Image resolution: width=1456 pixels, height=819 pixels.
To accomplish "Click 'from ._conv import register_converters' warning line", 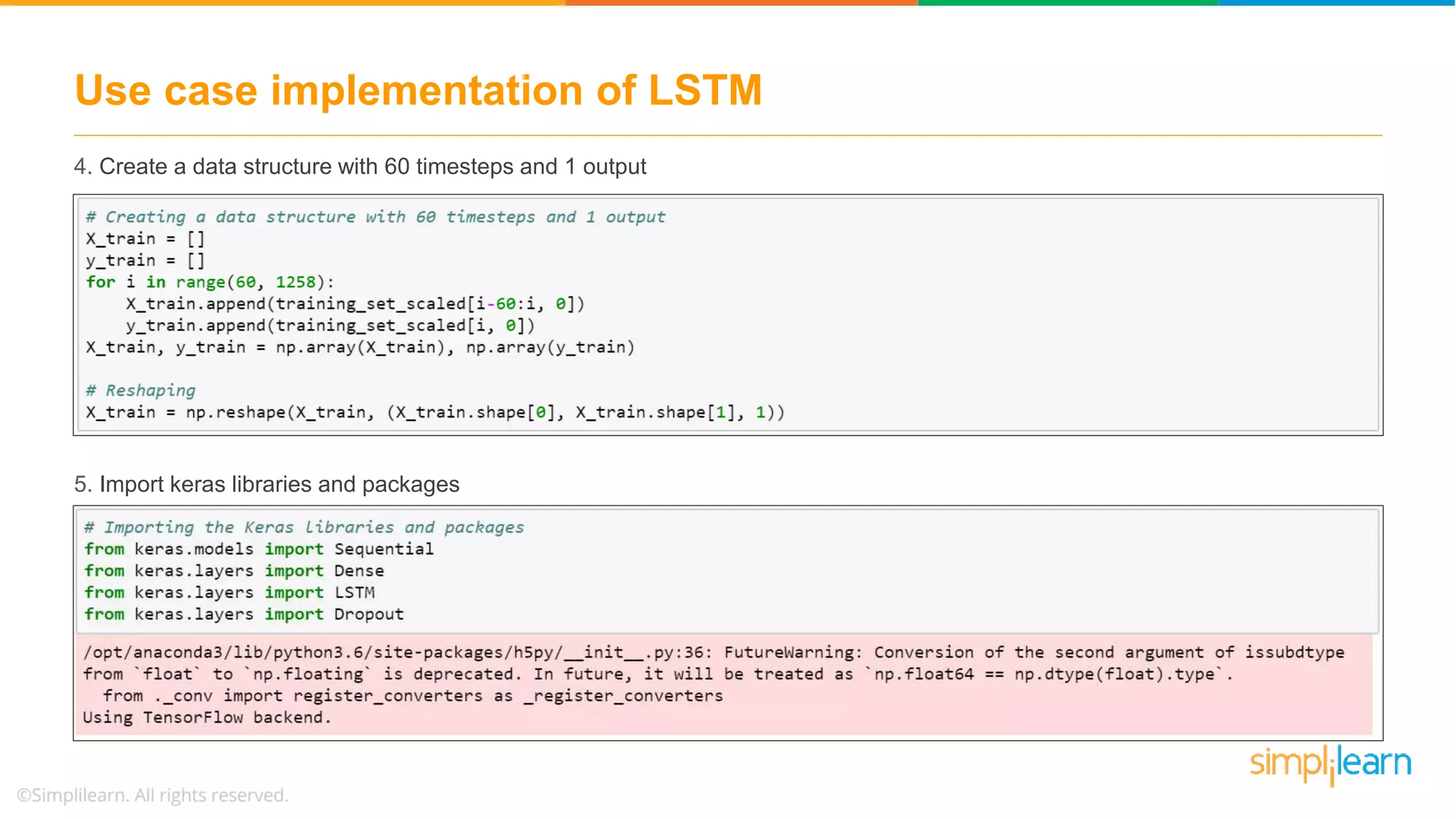I will point(412,696).
